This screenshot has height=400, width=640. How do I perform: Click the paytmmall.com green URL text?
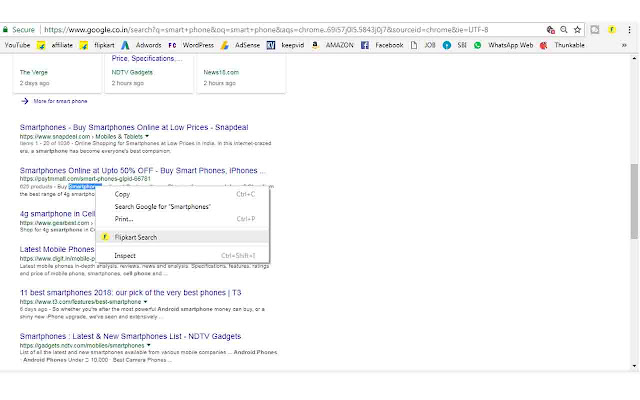(x=85, y=179)
